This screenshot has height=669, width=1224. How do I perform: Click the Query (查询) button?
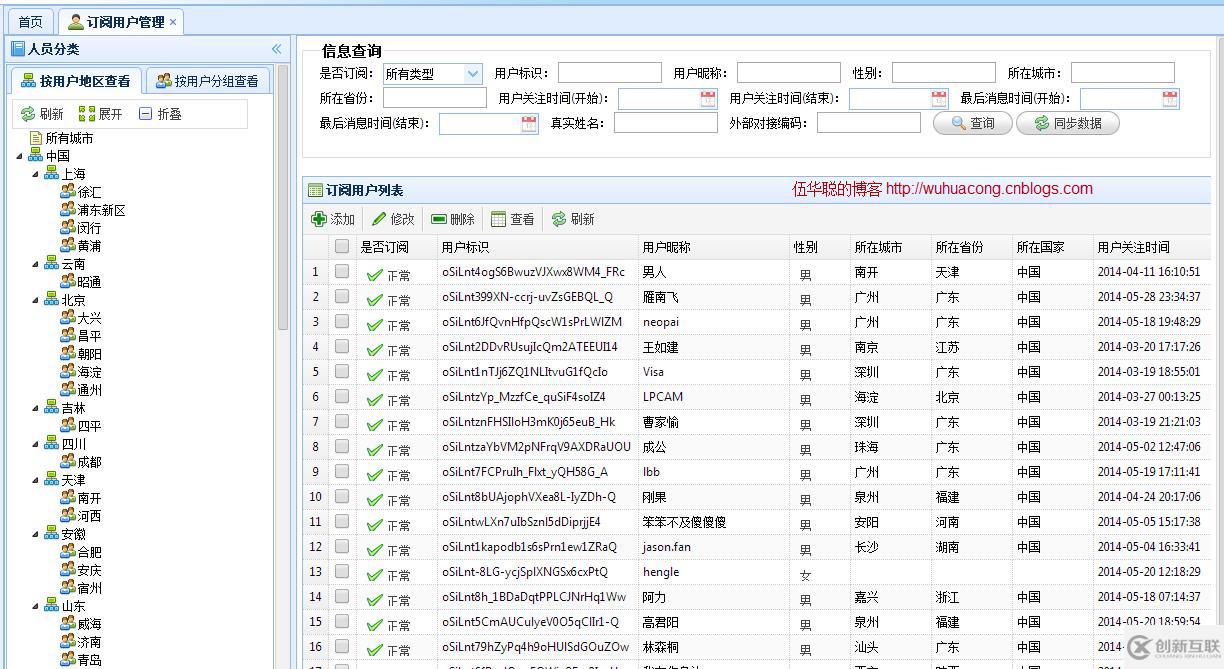click(x=973, y=123)
